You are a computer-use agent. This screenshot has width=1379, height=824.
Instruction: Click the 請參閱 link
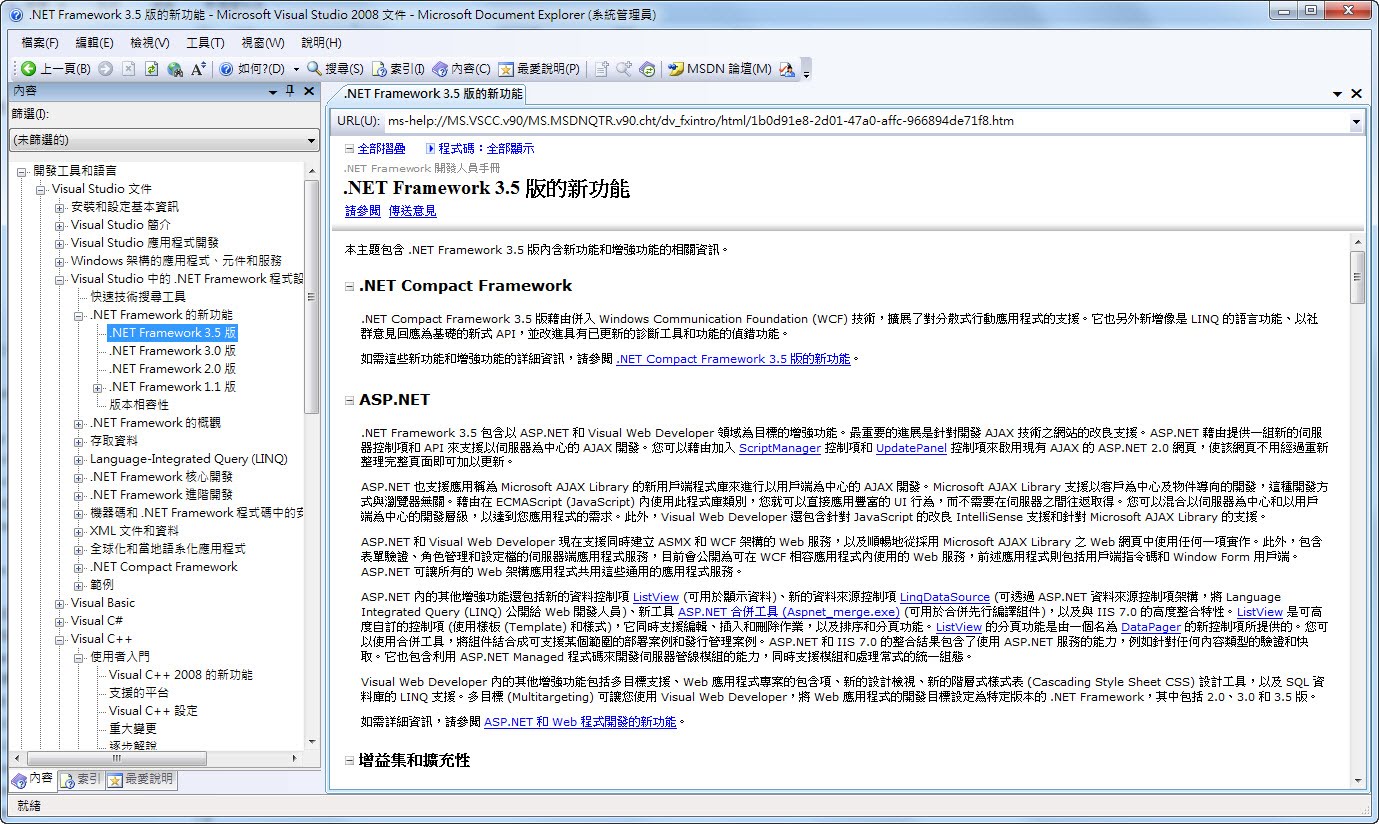tap(363, 211)
